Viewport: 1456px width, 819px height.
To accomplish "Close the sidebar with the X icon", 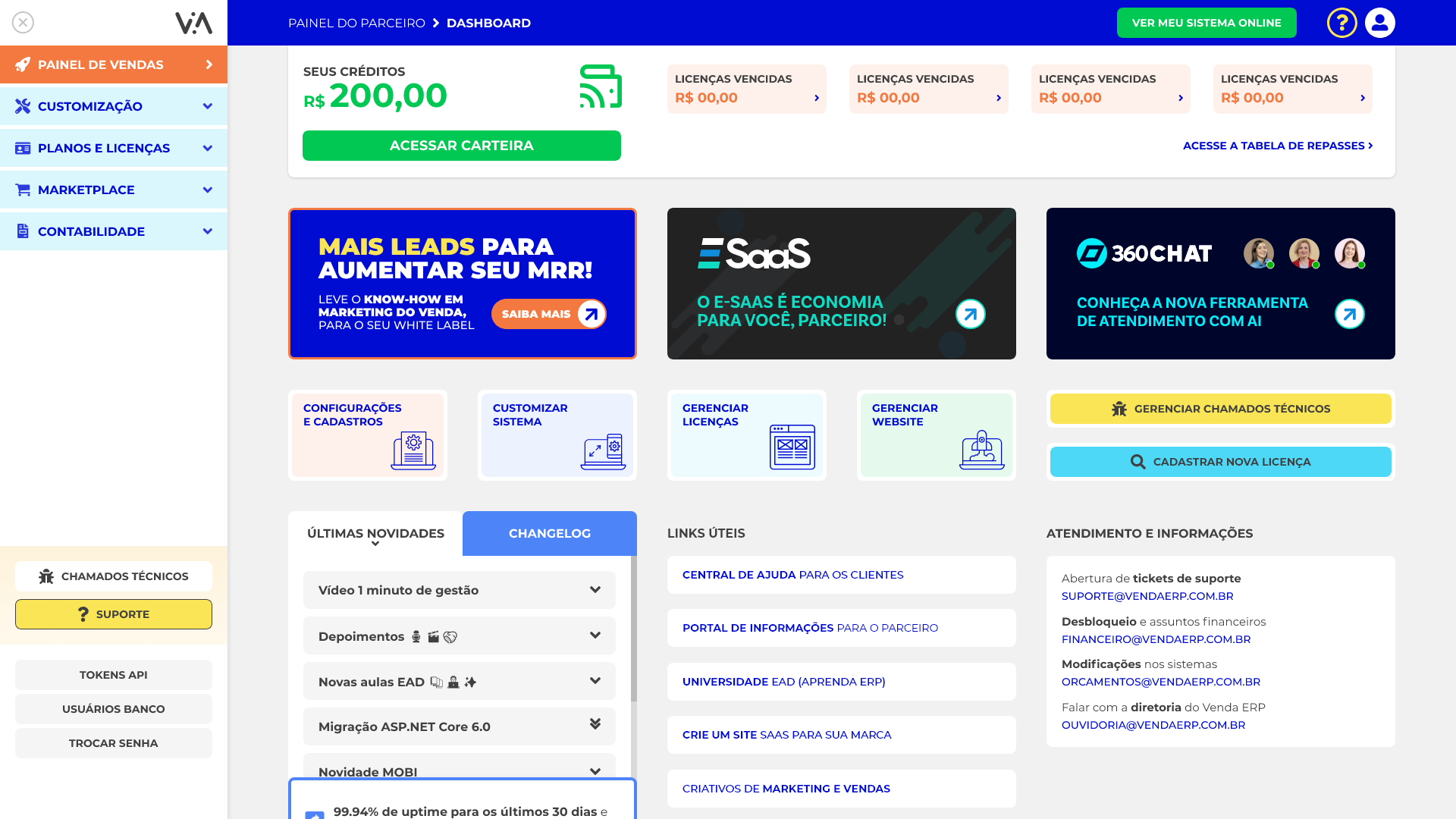I will pyautogui.click(x=23, y=23).
